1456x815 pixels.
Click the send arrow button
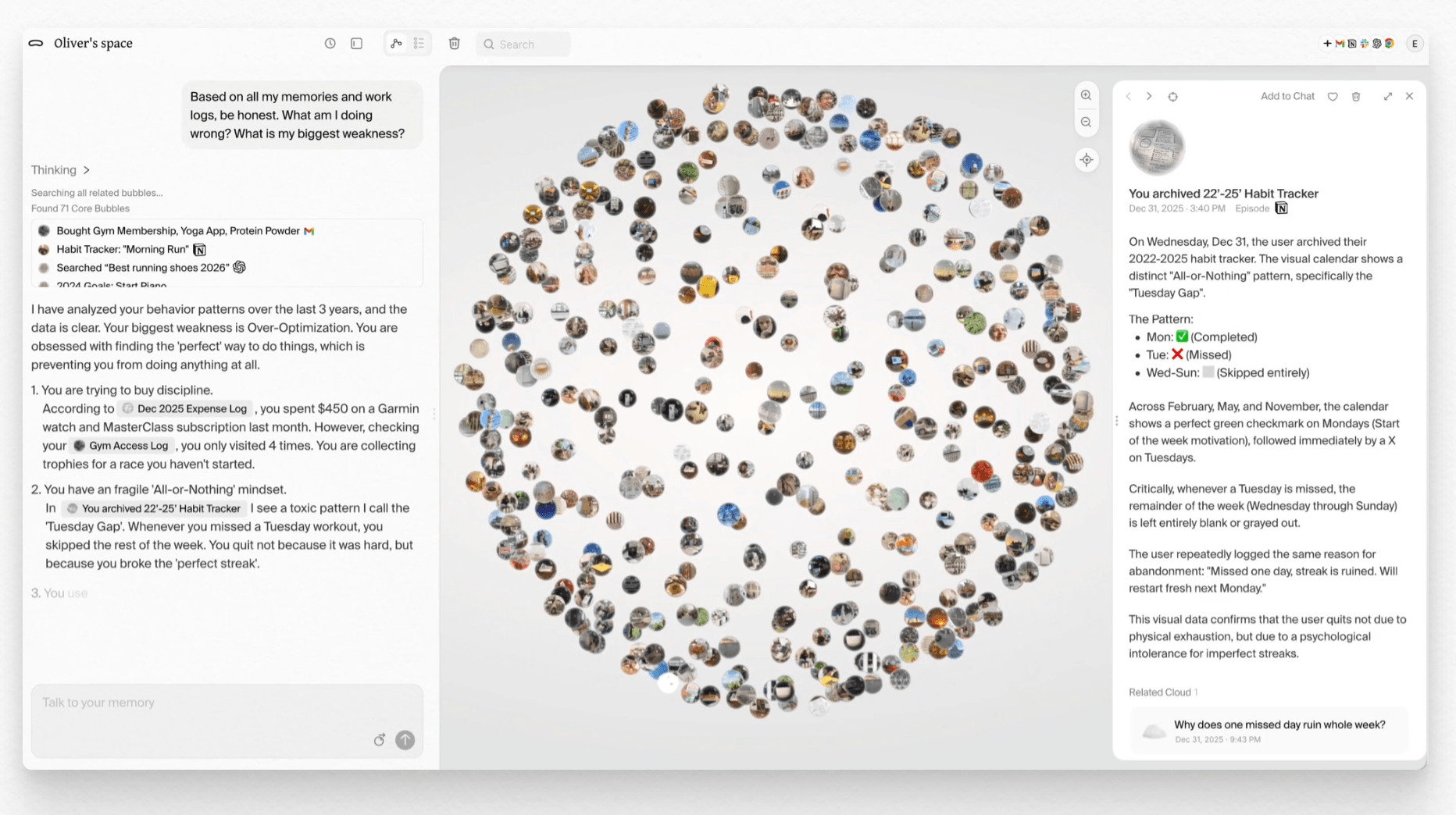click(x=405, y=740)
